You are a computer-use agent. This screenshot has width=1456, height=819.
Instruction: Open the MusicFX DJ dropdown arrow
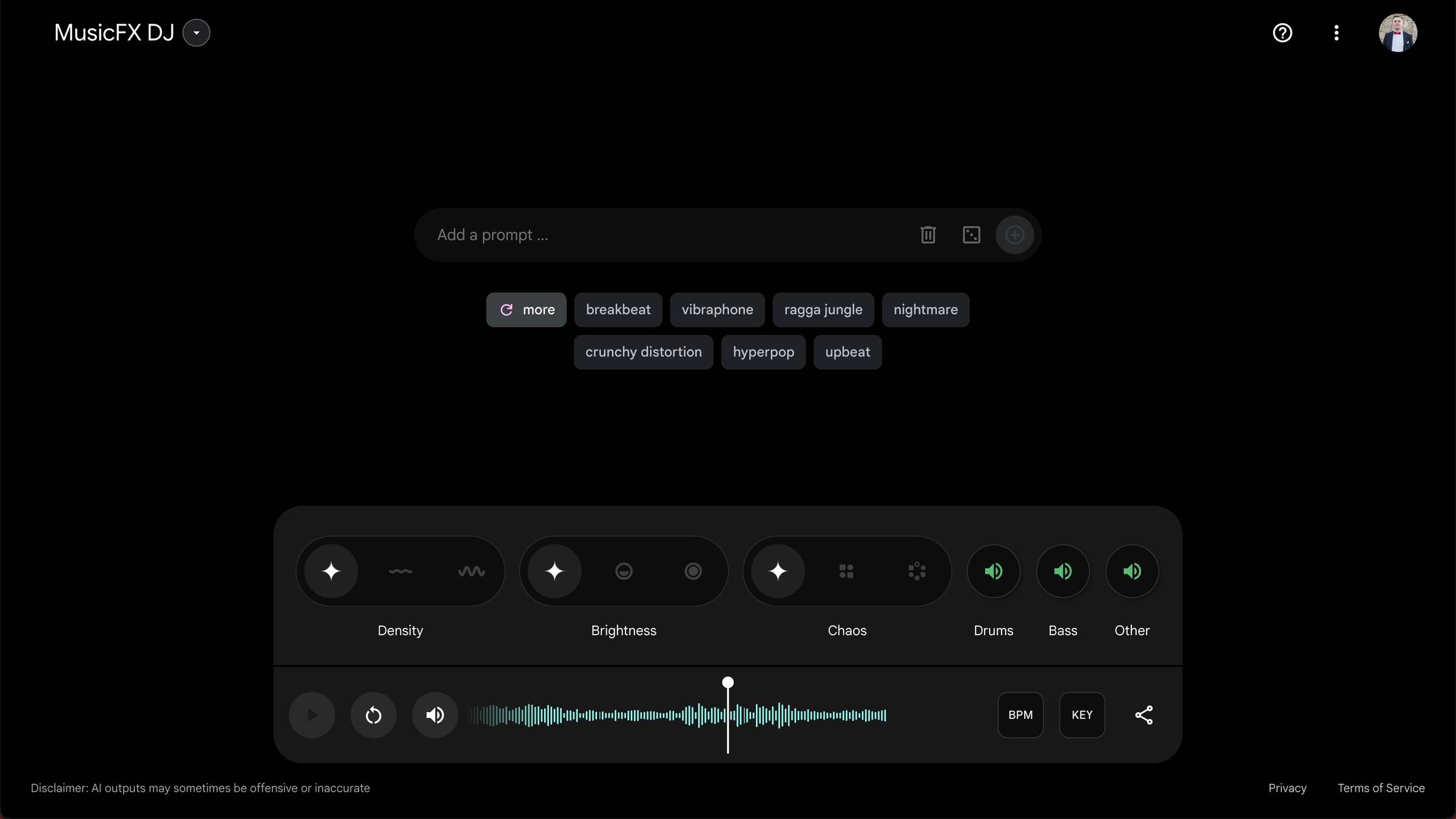(x=196, y=33)
